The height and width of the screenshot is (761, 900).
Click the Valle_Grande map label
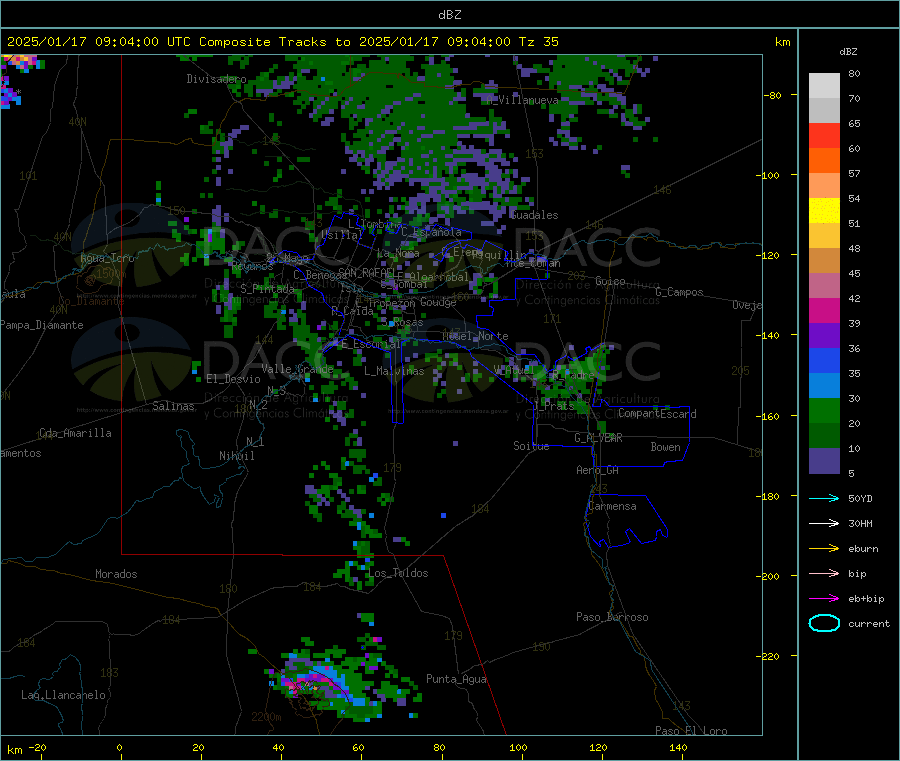click(297, 369)
